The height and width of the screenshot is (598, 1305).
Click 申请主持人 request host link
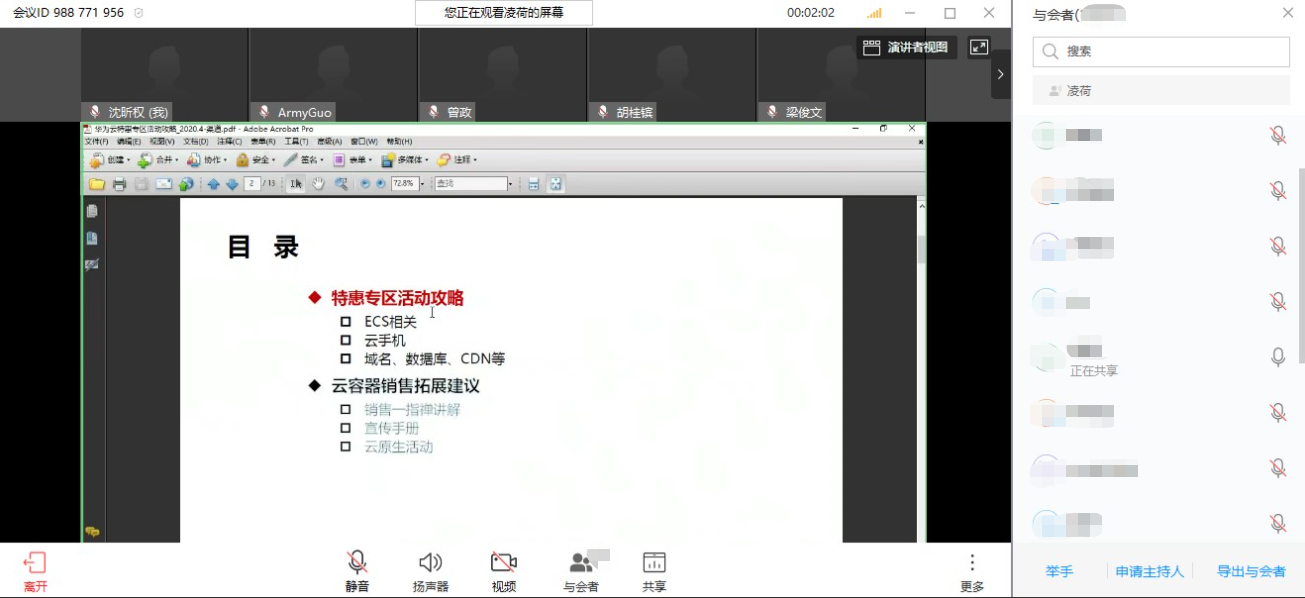pos(1149,571)
